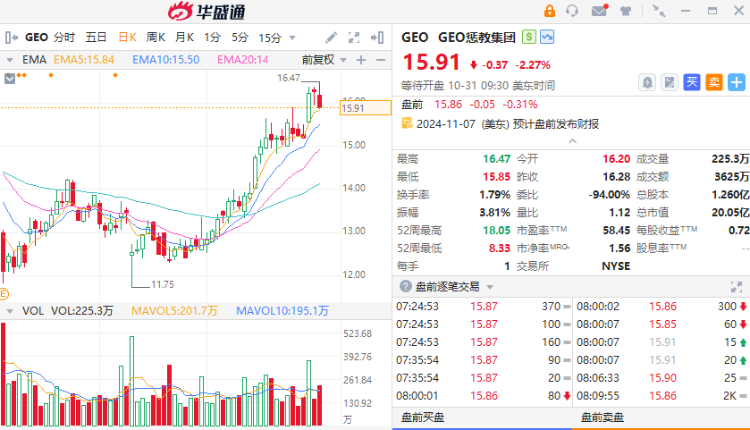This screenshot has height=430, width=750.
Task: Click the 盘前 pre-market price 15.86
Action: 448,104
